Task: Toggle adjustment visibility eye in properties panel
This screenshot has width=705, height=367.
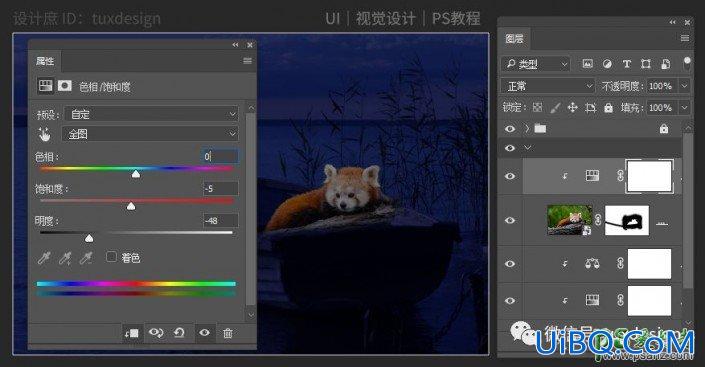Action: 205,333
